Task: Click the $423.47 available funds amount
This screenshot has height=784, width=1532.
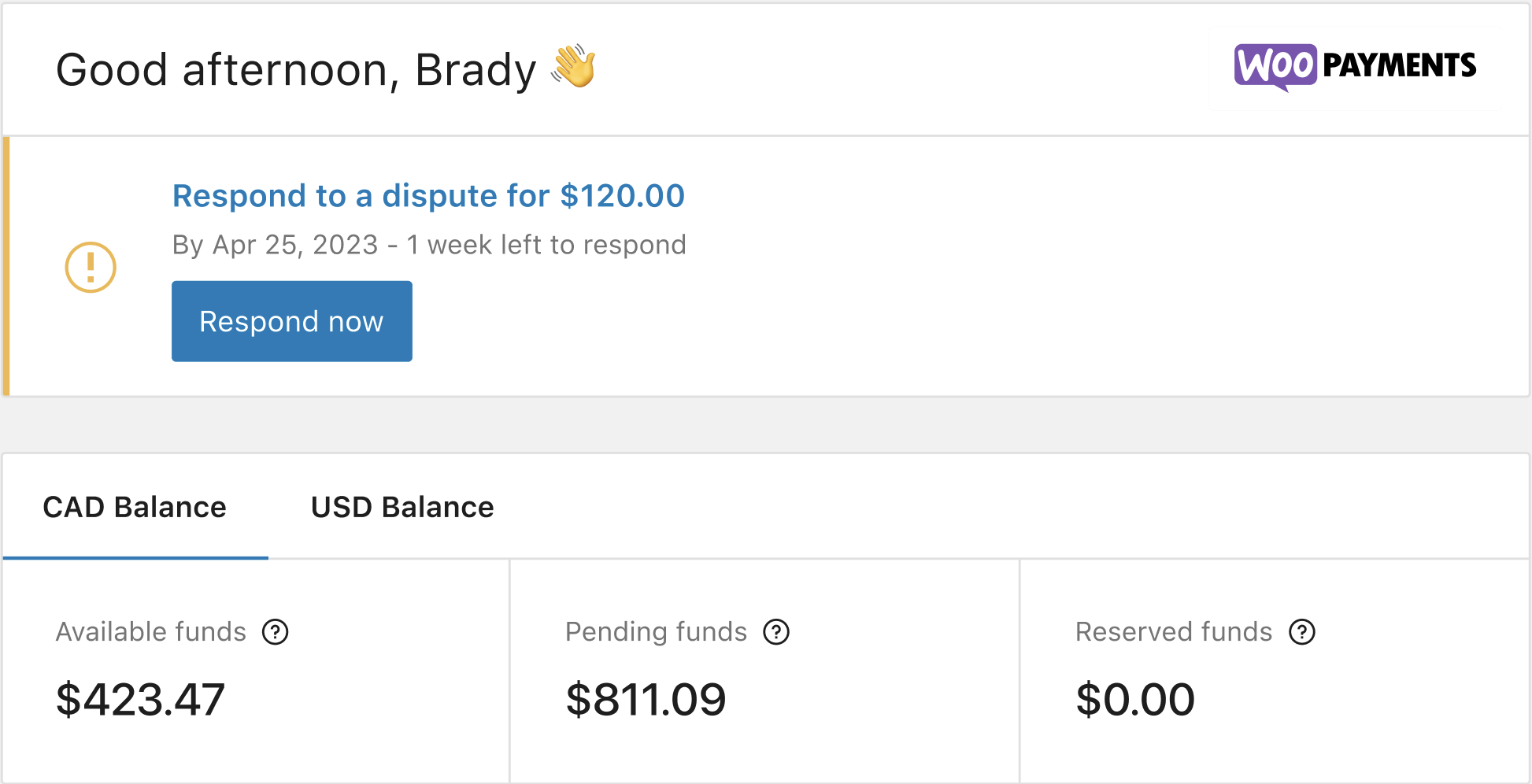Action: click(x=139, y=699)
